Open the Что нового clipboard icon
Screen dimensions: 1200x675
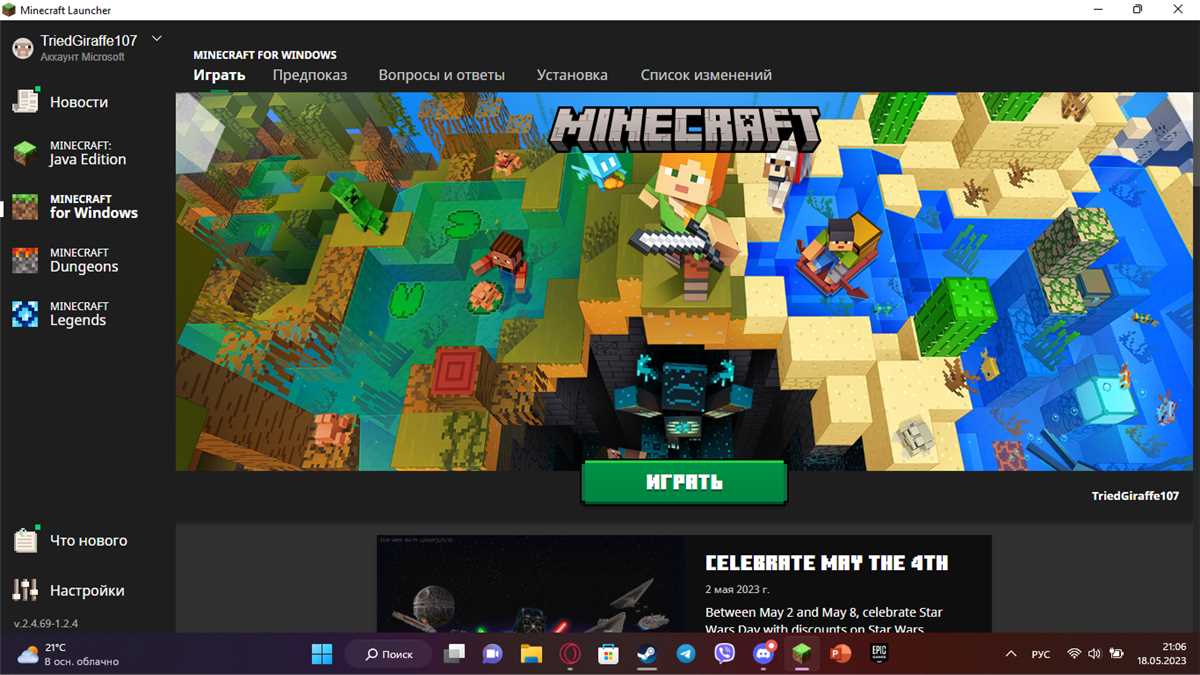coord(25,540)
